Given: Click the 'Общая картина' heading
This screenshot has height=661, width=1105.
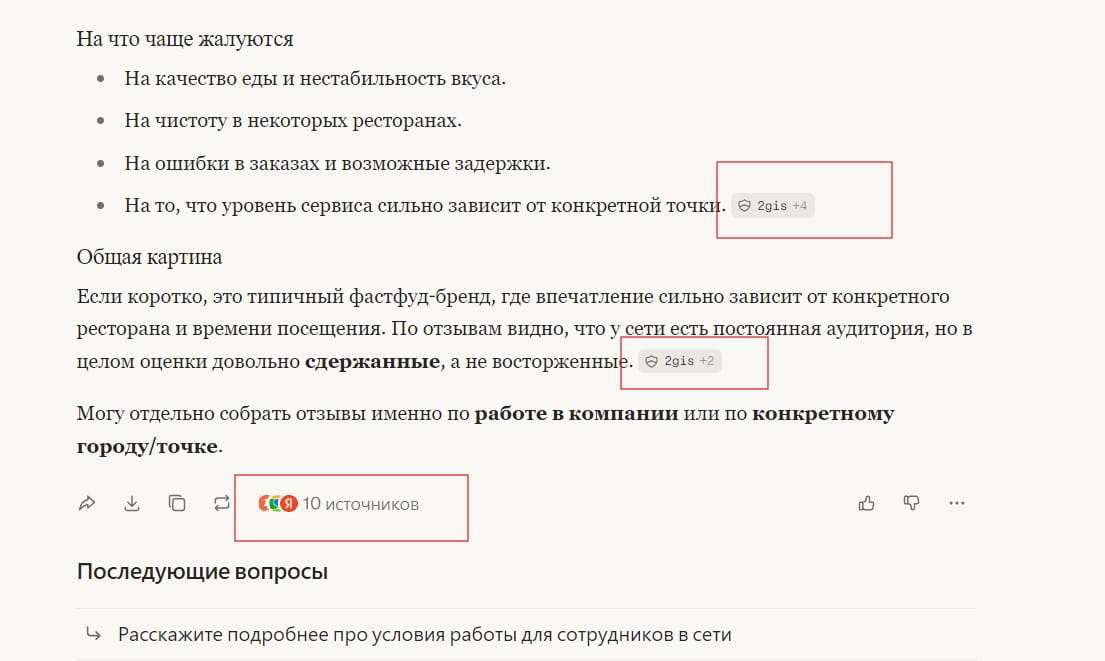Looking at the screenshot, I should tap(149, 257).
